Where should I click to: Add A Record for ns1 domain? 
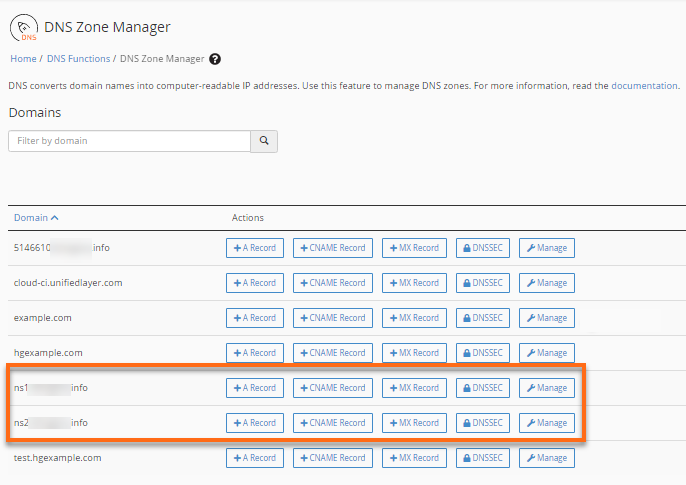(255, 388)
